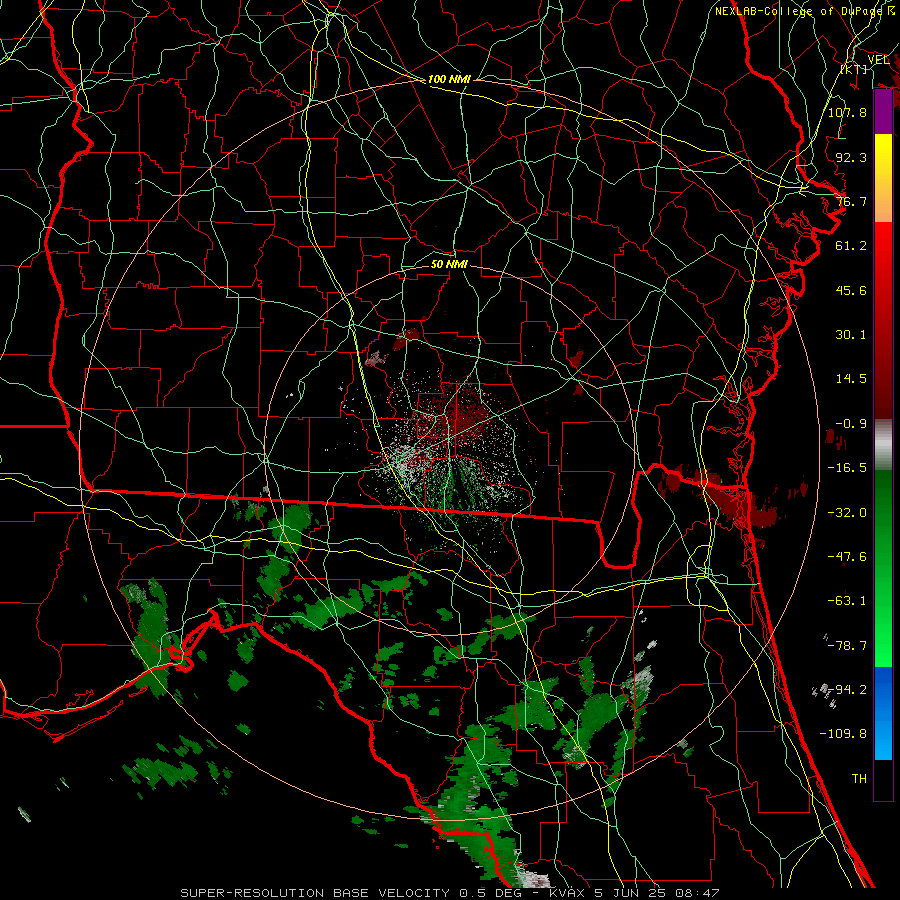This screenshot has height=900, width=900.
Task: Select the 14.5 velocity scale value
Action: (851, 379)
